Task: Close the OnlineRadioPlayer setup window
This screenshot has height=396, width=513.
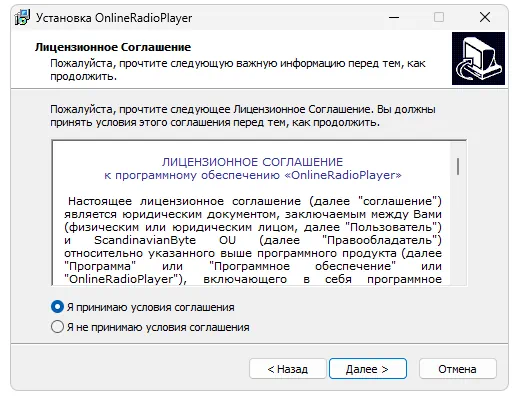Action: tap(485, 17)
